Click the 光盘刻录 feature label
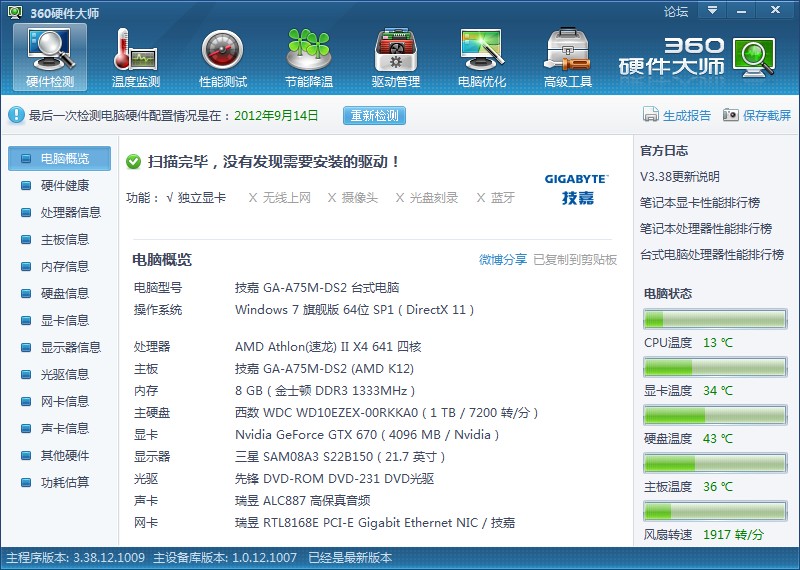Image resolution: width=800 pixels, height=570 pixels. [x=434, y=198]
